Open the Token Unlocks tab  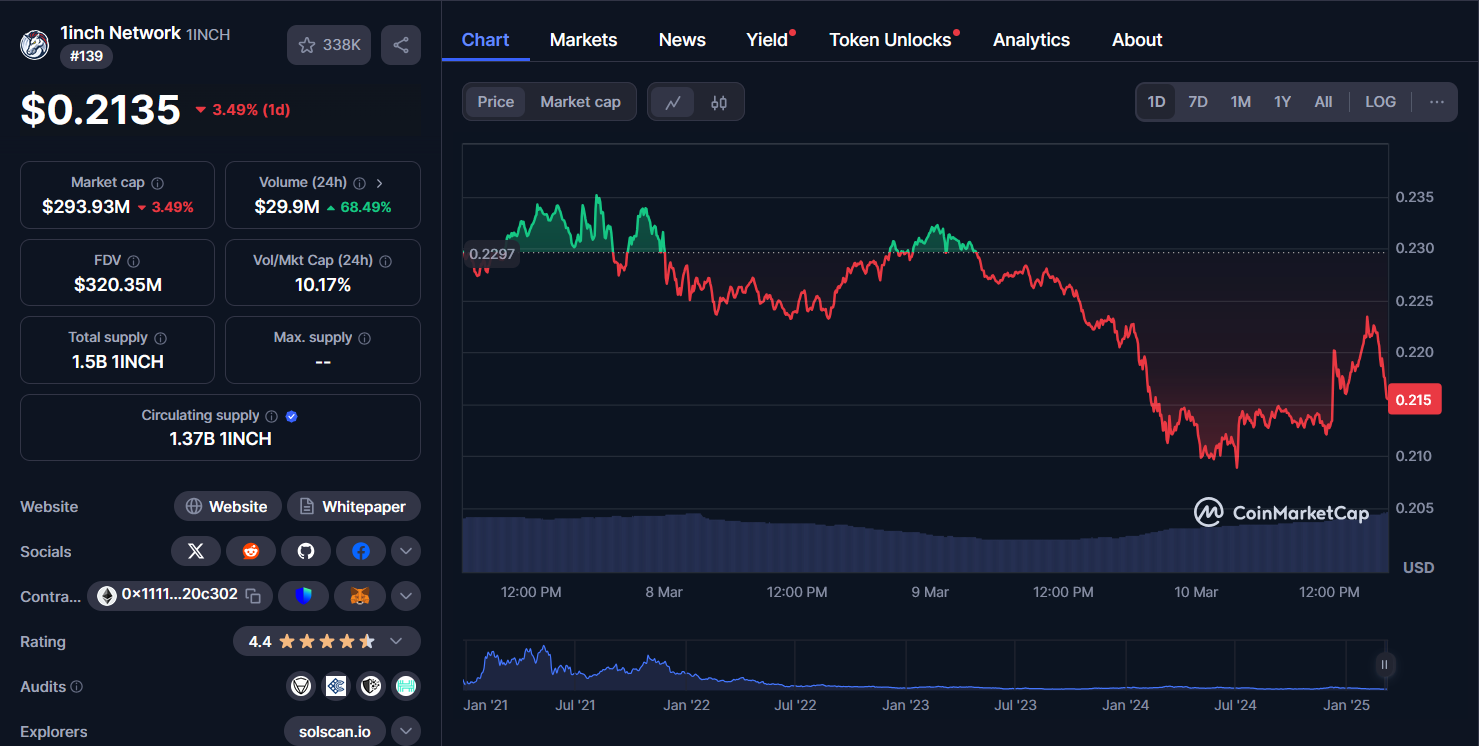(890, 39)
